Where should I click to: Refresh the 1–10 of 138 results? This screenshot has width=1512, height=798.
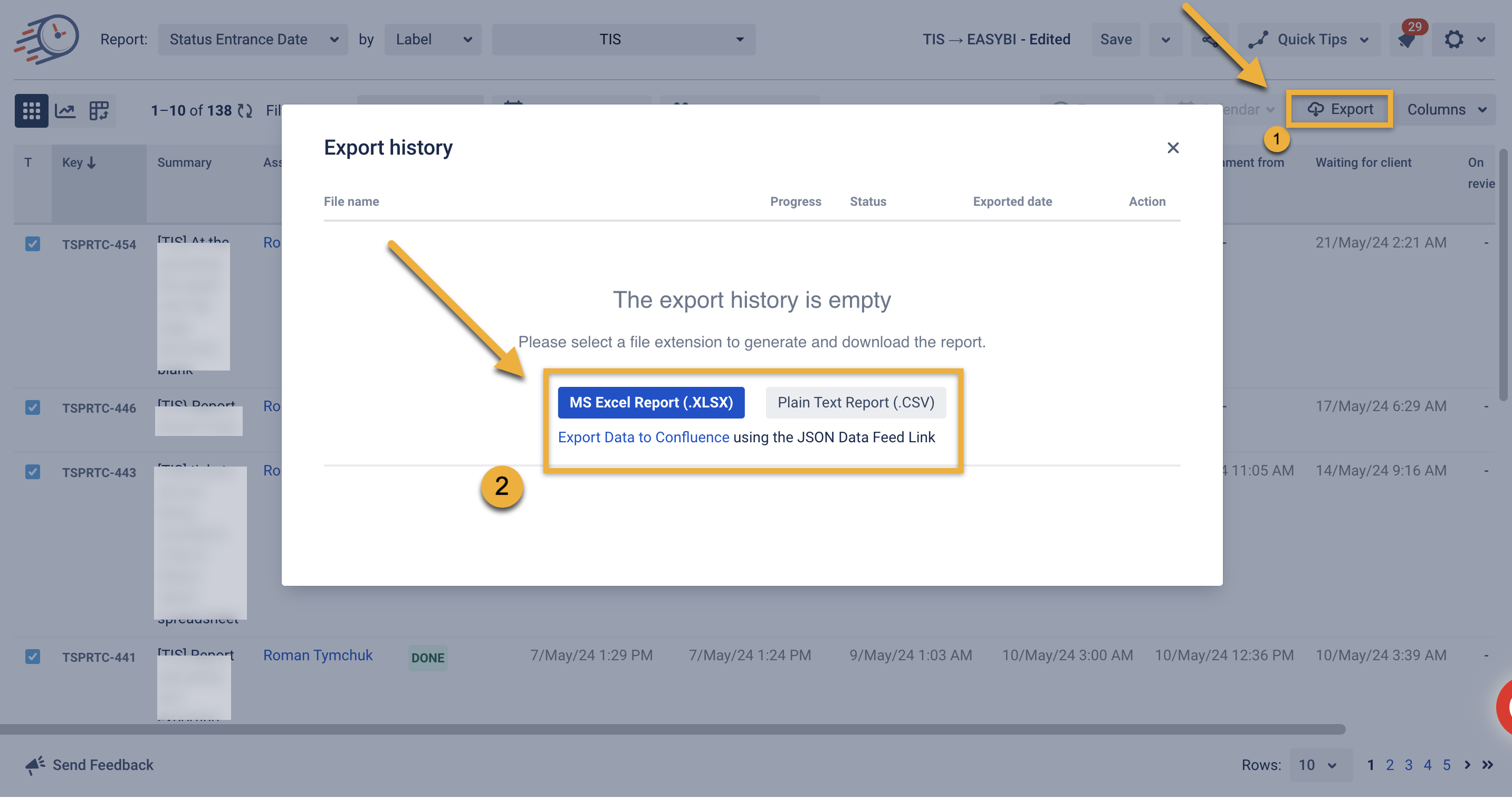coord(245,110)
